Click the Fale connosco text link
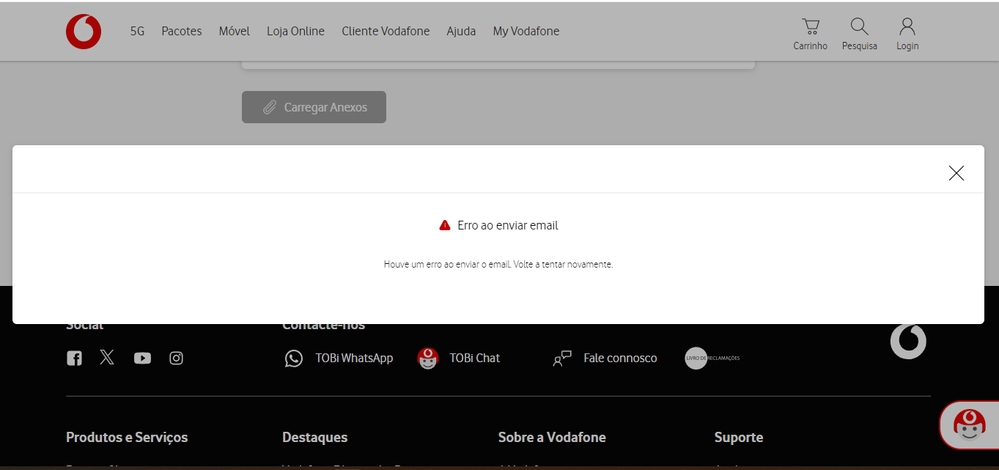 tap(620, 358)
